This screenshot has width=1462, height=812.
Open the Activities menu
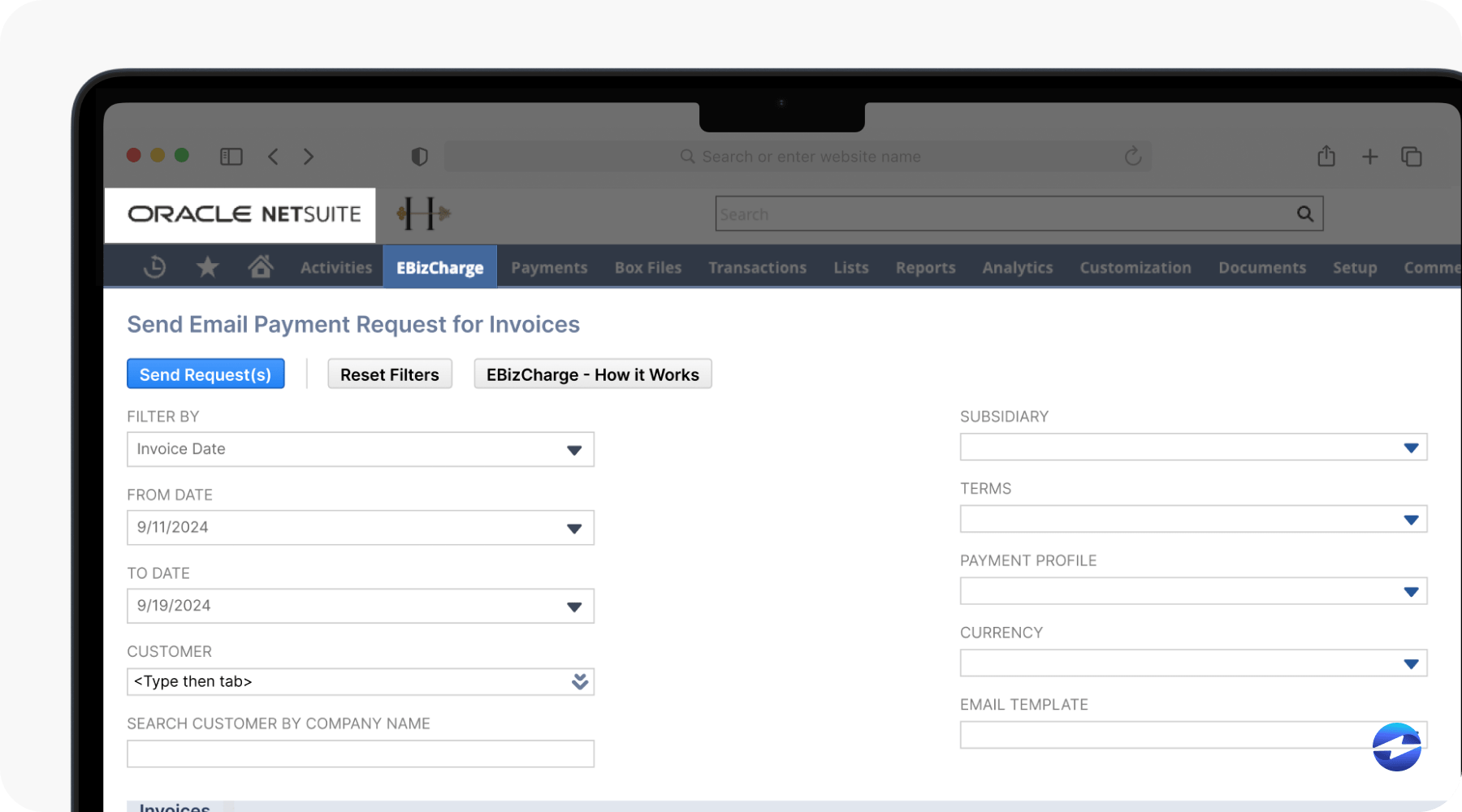pos(336,267)
